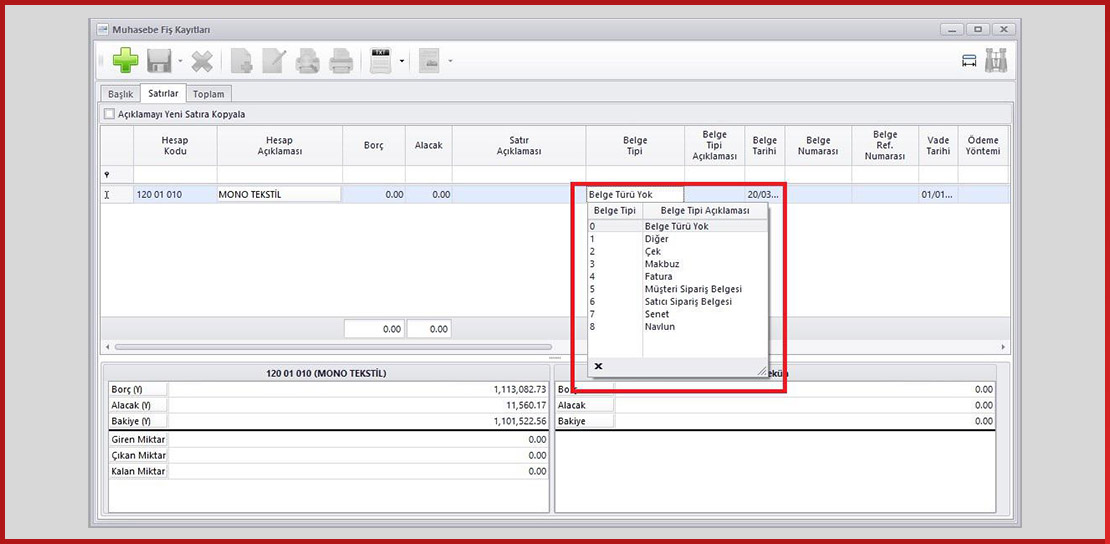Viewport: 1110px width, 544px height.
Task: Sort by the Borç column header
Action: click(374, 146)
